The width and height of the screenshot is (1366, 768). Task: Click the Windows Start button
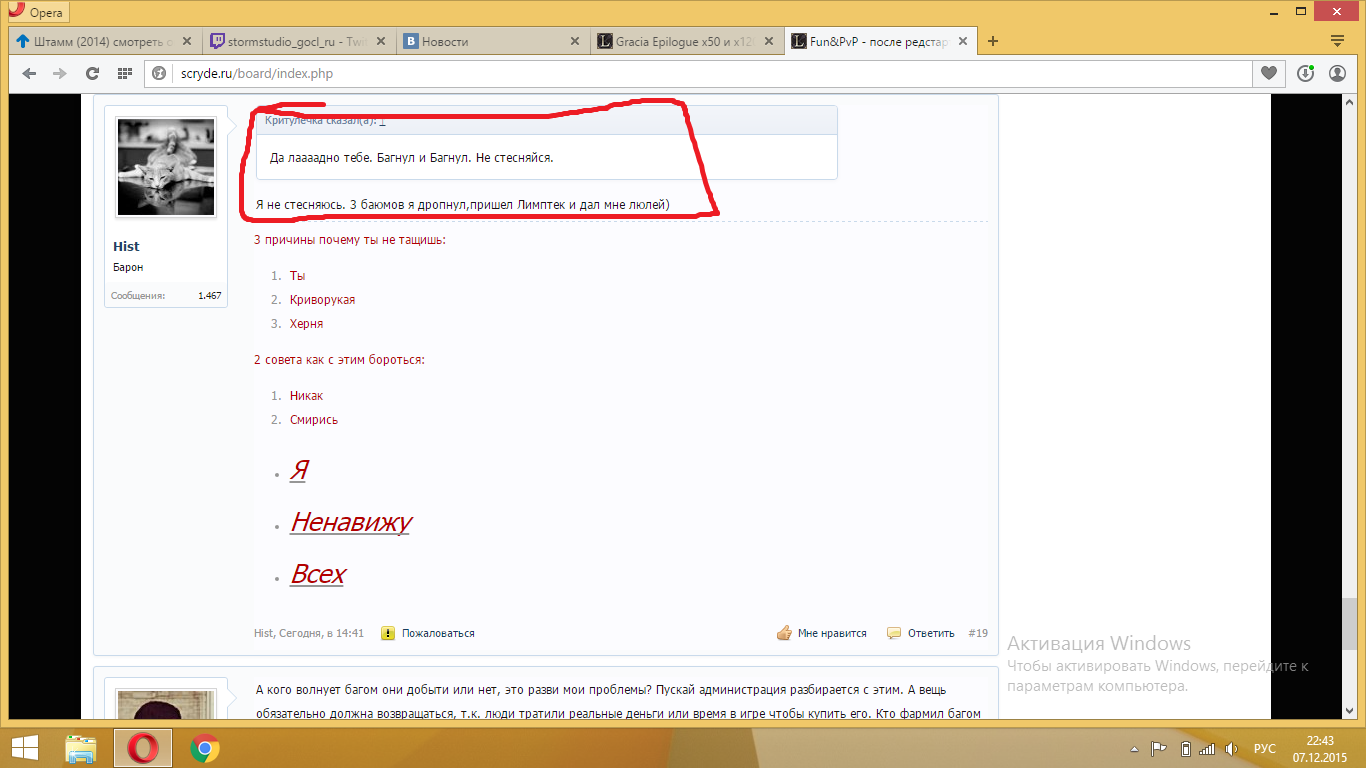click(24, 747)
